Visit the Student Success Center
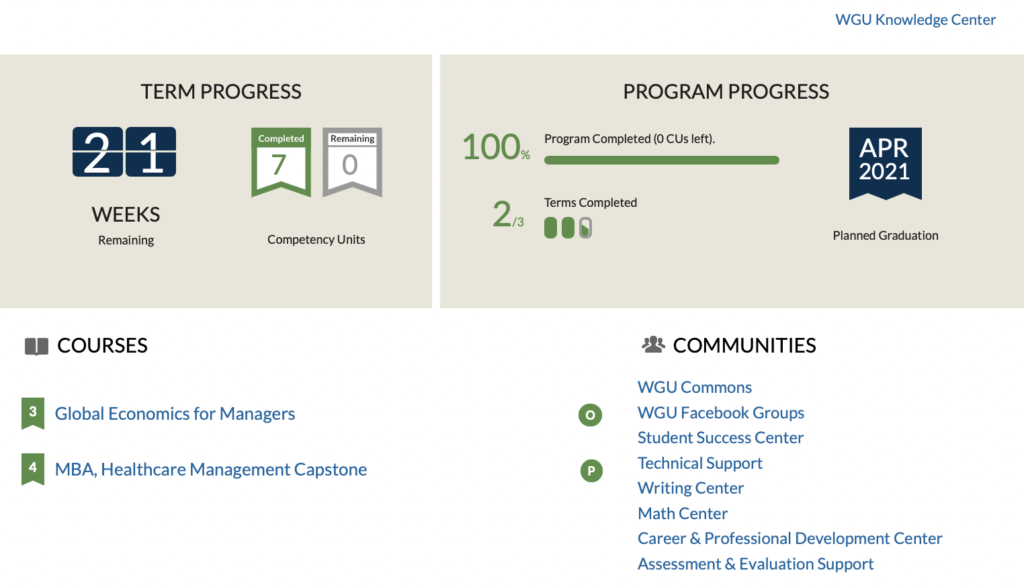This screenshot has width=1024, height=587. (x=721, y=438)
